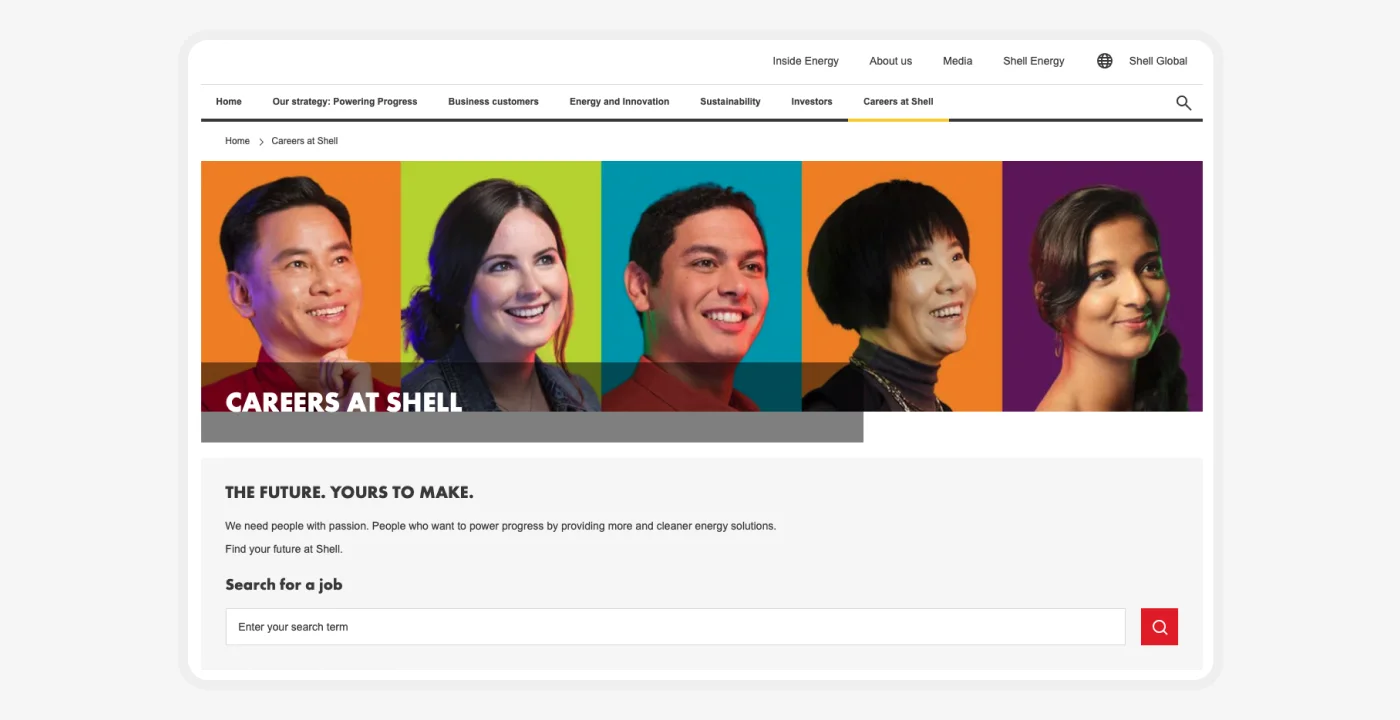Viewport: 1400px width, 720px height.
Task: Click the breadcrumb chevron after Home
Action: (261, 142)
